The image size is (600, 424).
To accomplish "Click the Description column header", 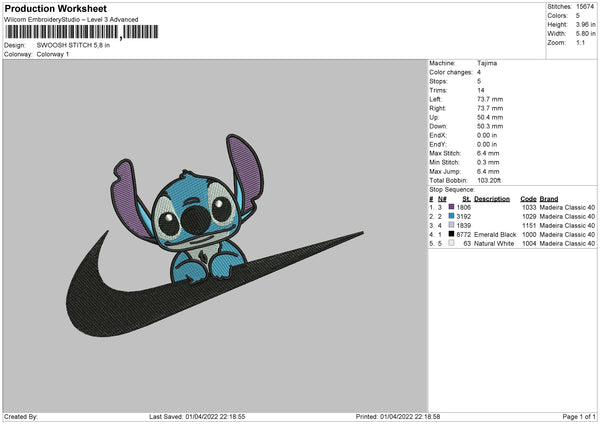I will 492,199.
